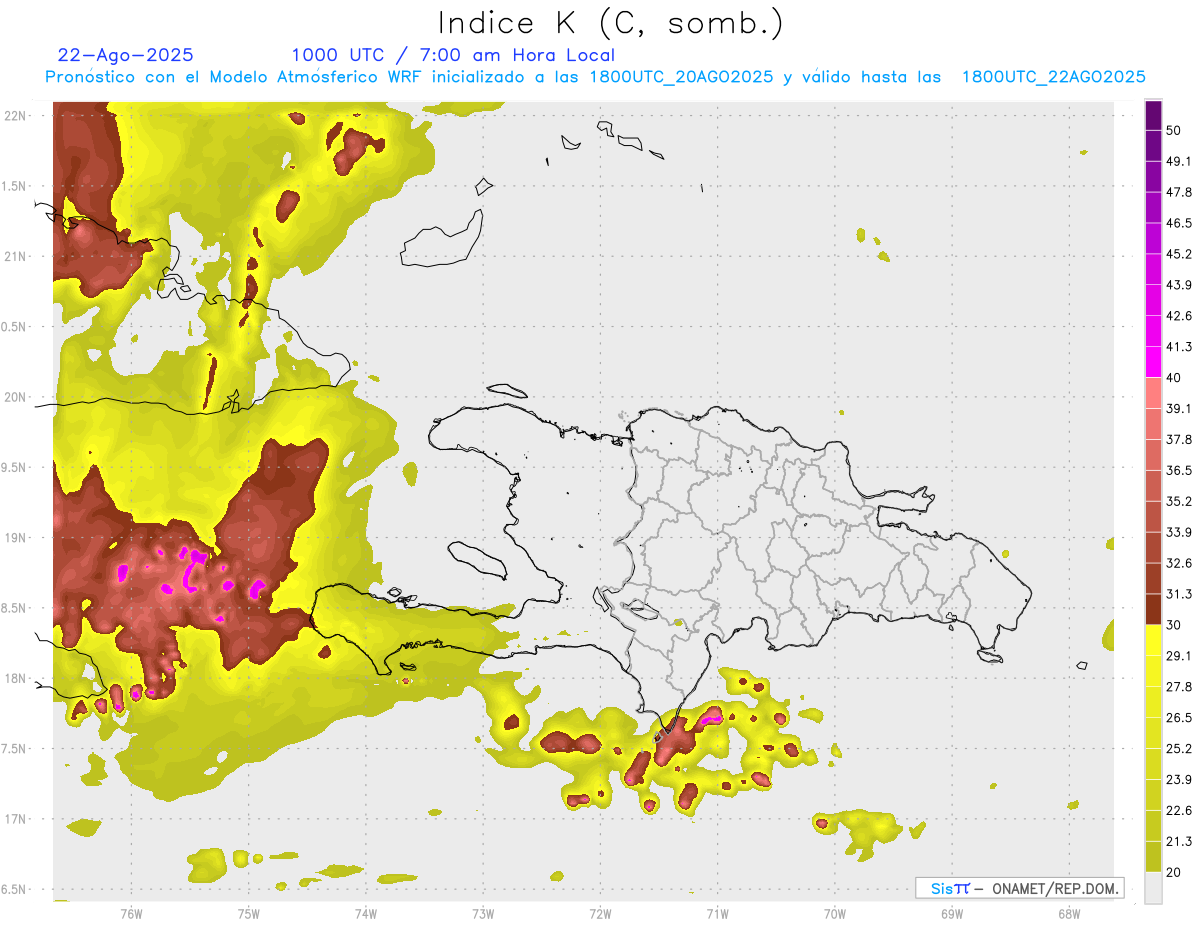
Task: Click the '22.6' colorbar value
Action: 1179,811
